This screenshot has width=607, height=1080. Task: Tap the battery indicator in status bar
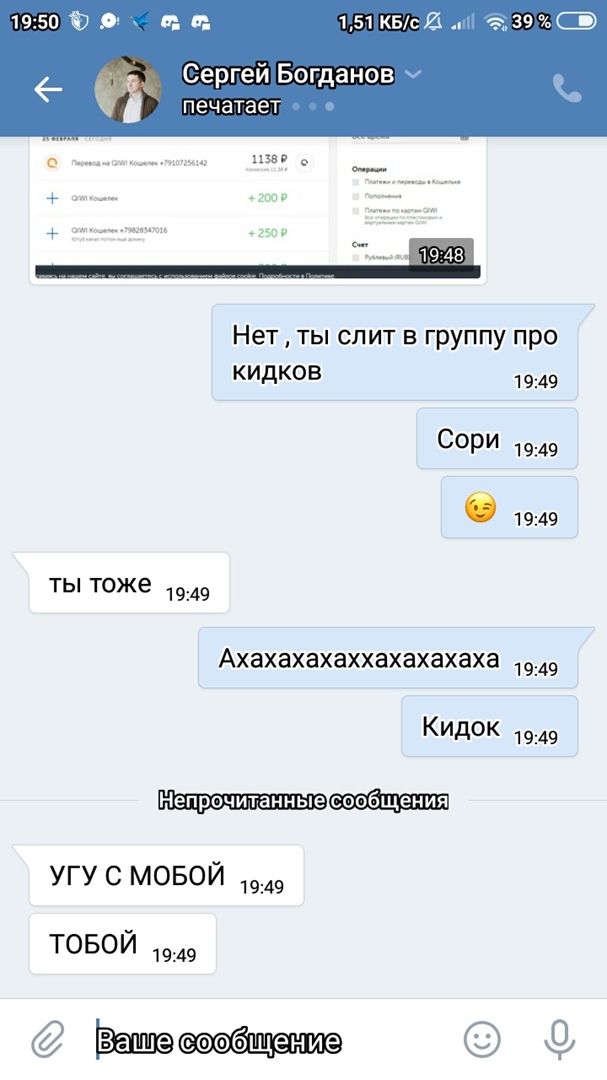tap(576, 22)
